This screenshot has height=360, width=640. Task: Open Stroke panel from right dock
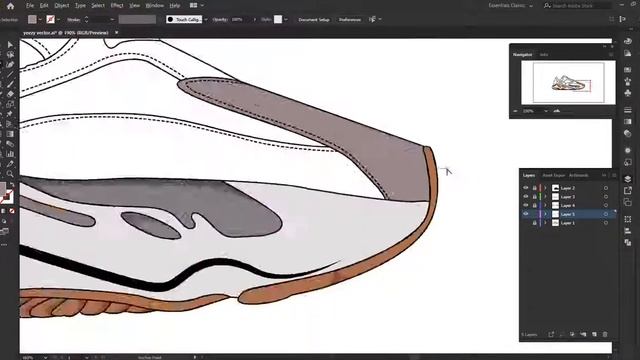click(x=628, y=110)
